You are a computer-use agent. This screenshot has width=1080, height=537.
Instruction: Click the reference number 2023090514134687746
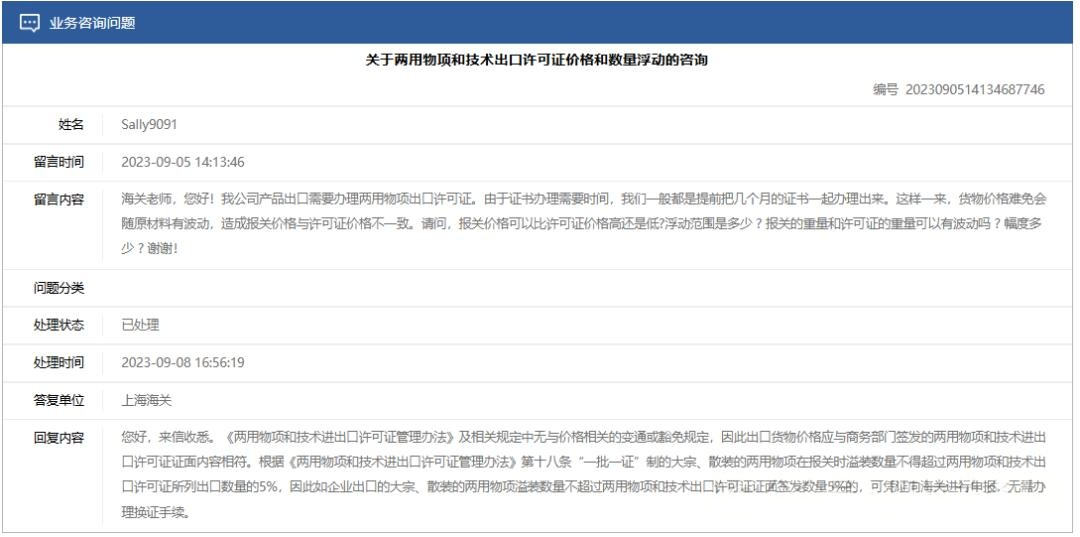tap(974, 90)
